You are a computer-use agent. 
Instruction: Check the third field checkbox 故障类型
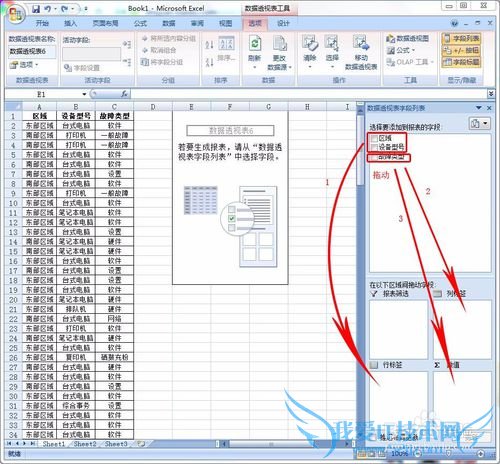[375, 156]
